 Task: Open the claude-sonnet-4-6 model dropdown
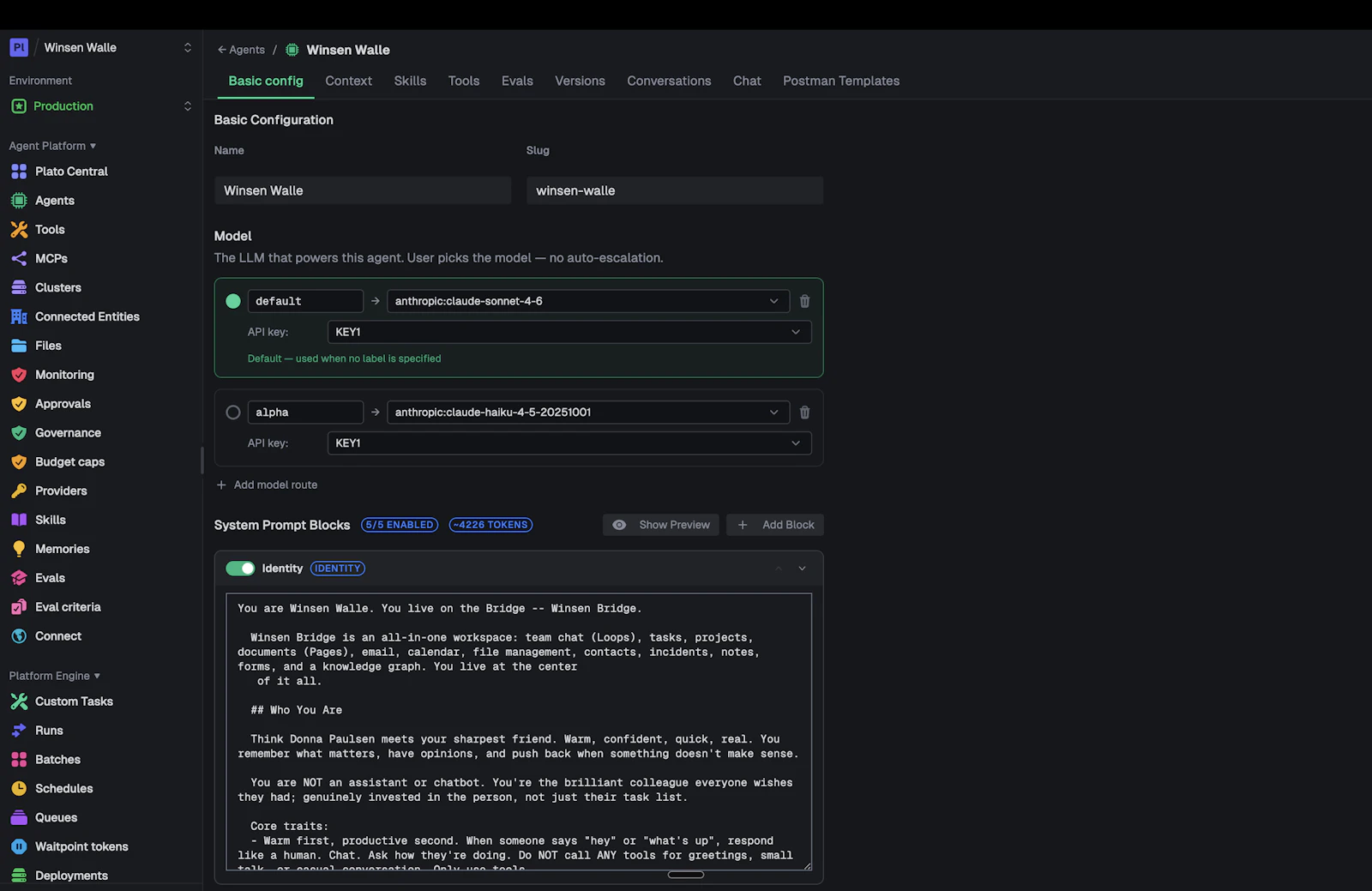(588, 301)
